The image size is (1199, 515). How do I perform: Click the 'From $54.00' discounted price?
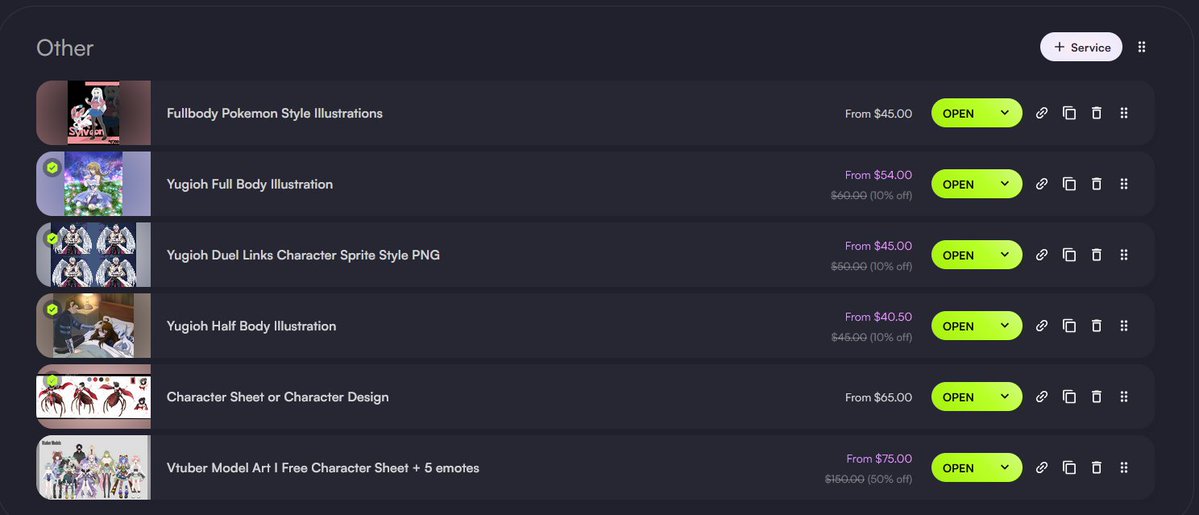click(879, 175)
